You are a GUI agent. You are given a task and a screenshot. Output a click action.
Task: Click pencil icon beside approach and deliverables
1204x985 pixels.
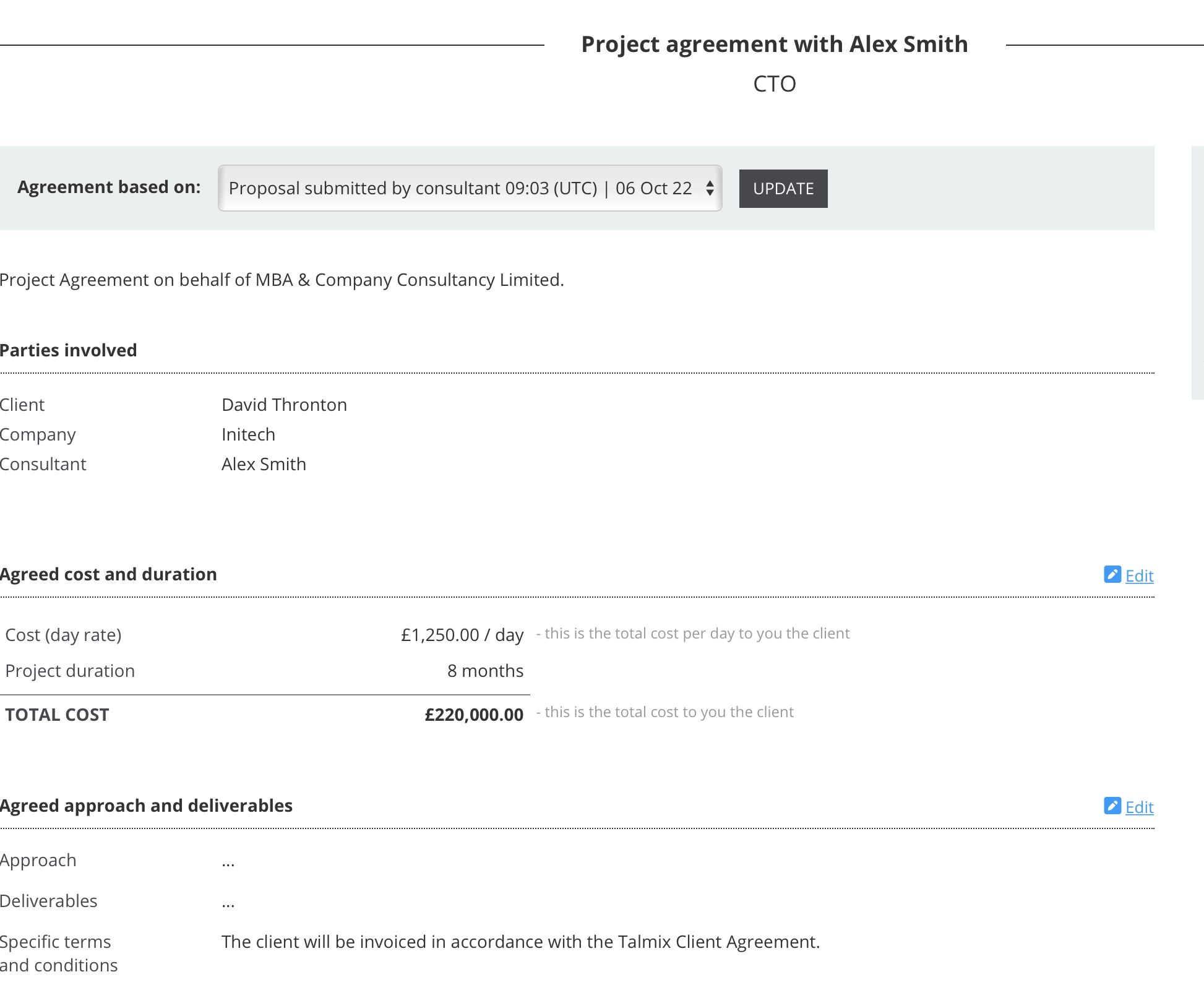click(x=1112, y=806)
